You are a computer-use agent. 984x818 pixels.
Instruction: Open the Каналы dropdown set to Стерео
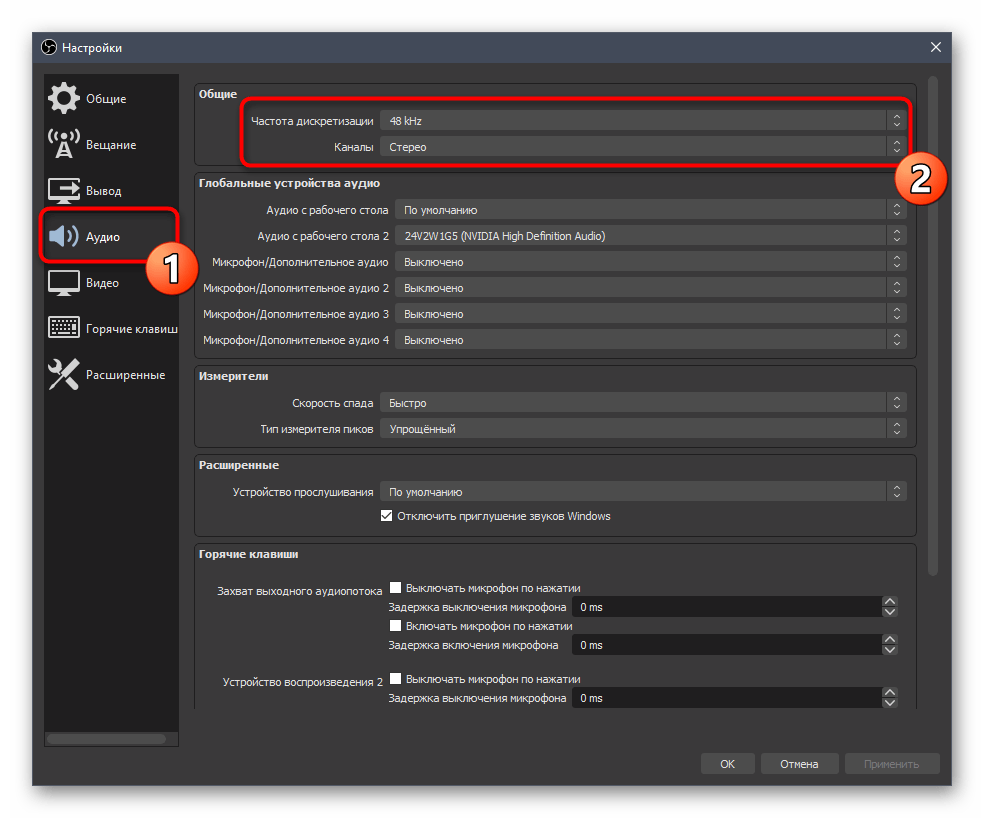point(642,147)
